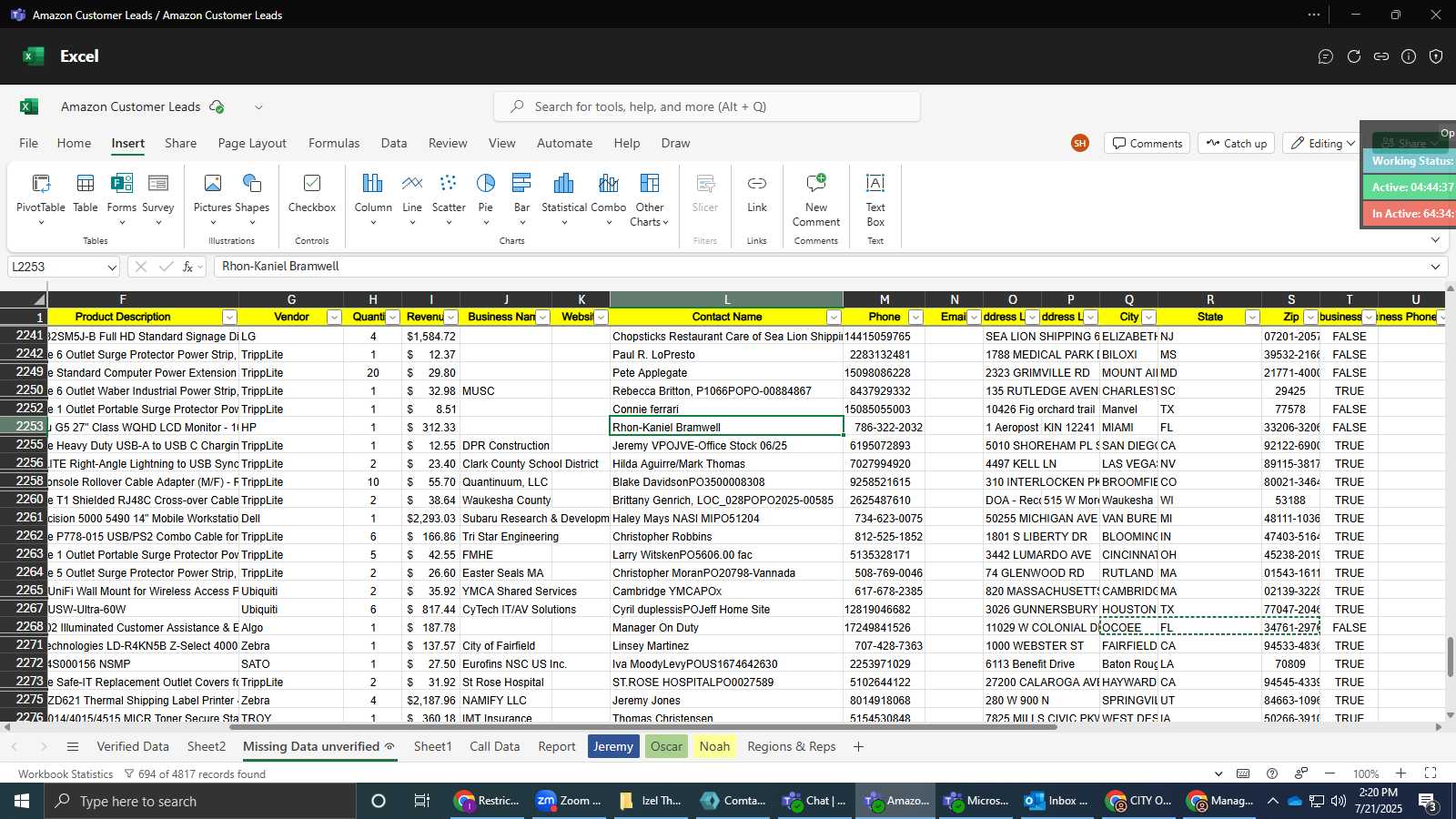1456x819 pixels.
Task: Click the Comments button
Action: [1147, 143]
